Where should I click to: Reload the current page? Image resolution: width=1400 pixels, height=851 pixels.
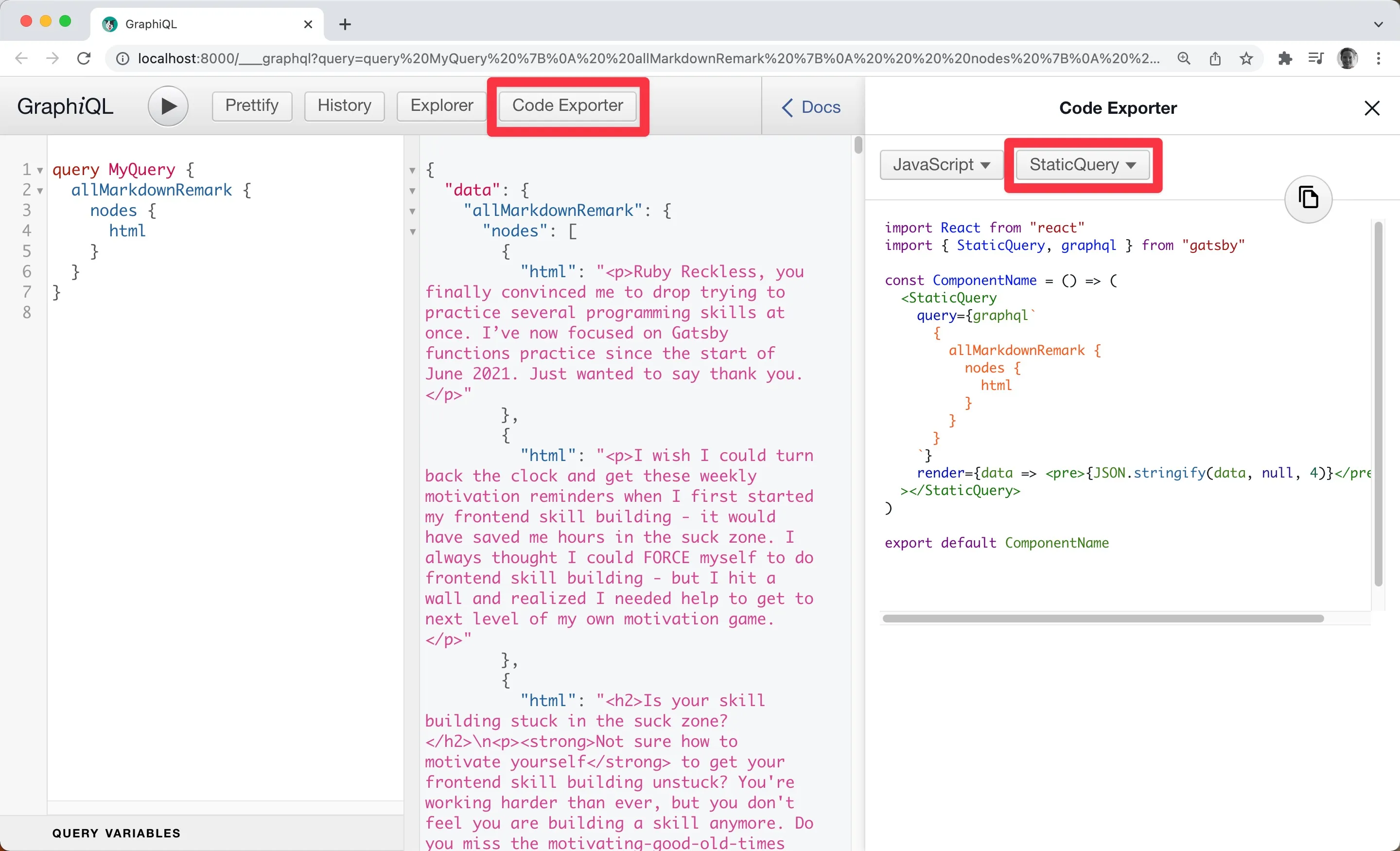click(x=84, y=58)
